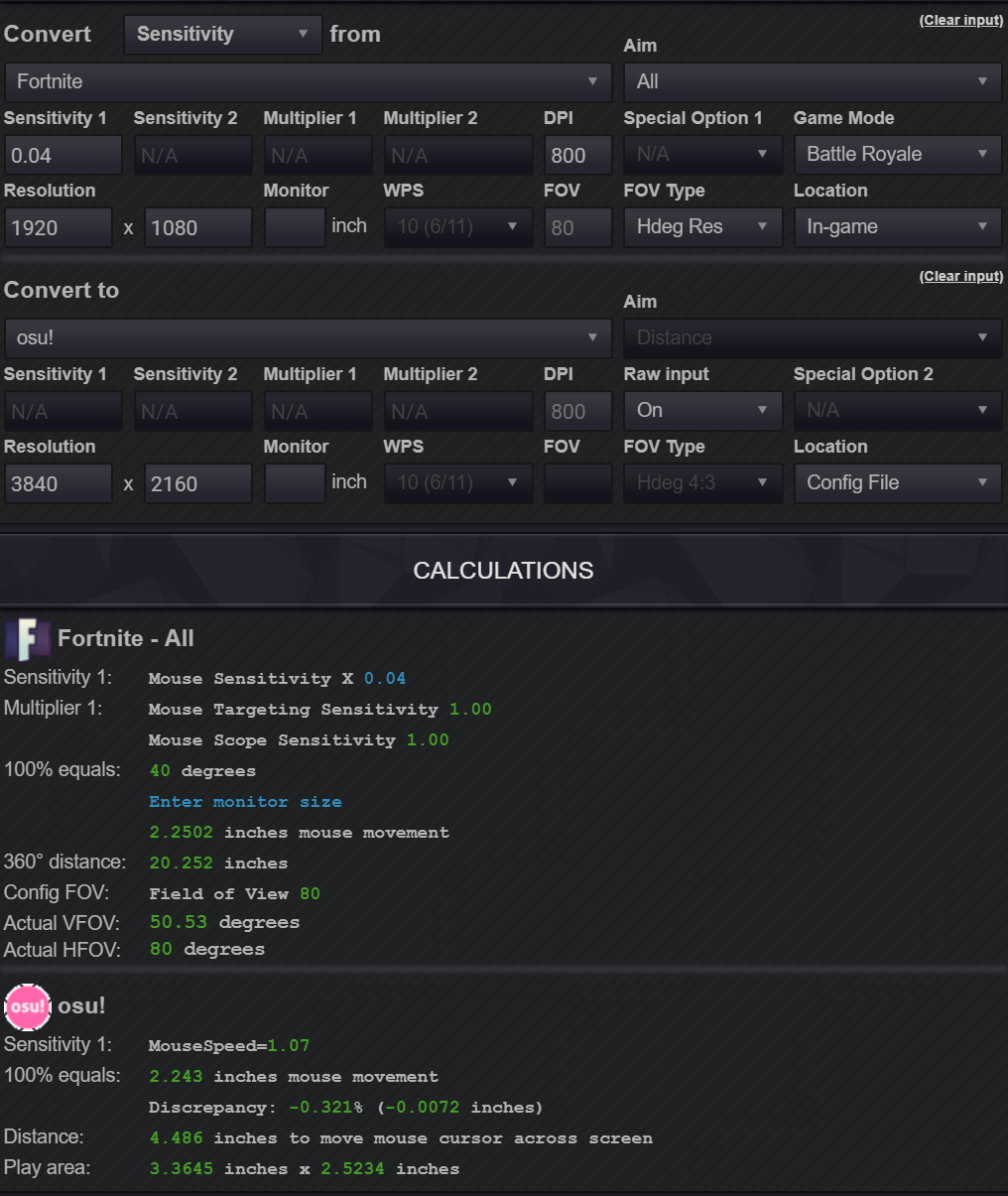Click target resolution height field 2160

[198, 484]
